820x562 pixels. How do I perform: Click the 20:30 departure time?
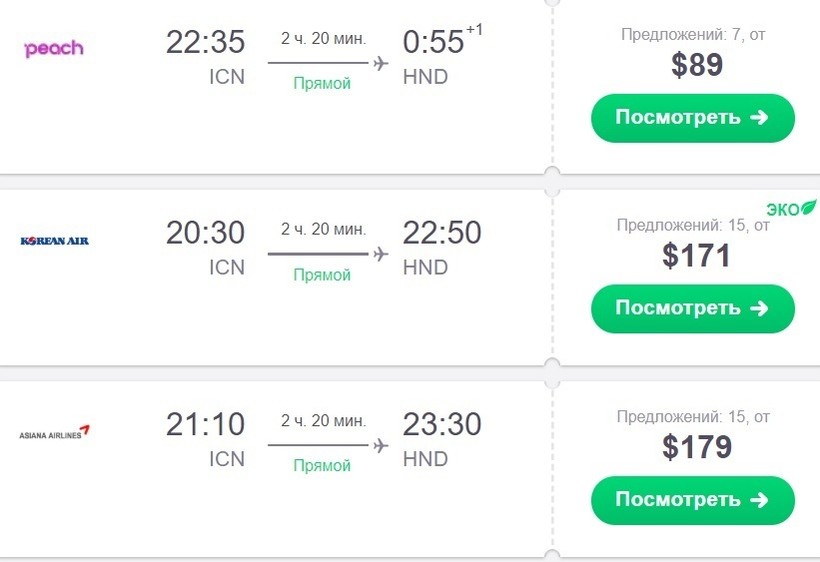[x=205, y=232]
